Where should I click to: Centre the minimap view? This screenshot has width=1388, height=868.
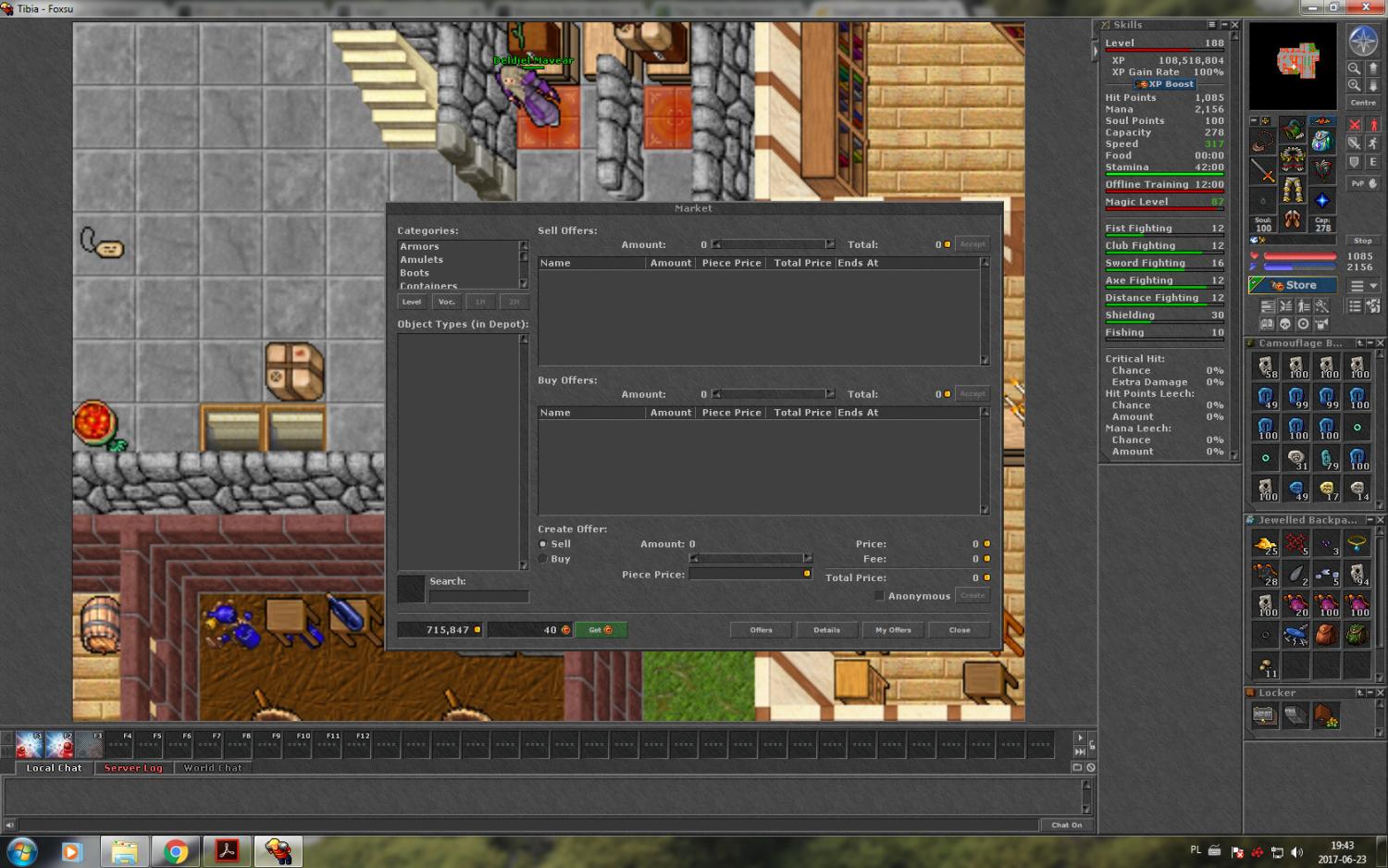(1363, 103)
